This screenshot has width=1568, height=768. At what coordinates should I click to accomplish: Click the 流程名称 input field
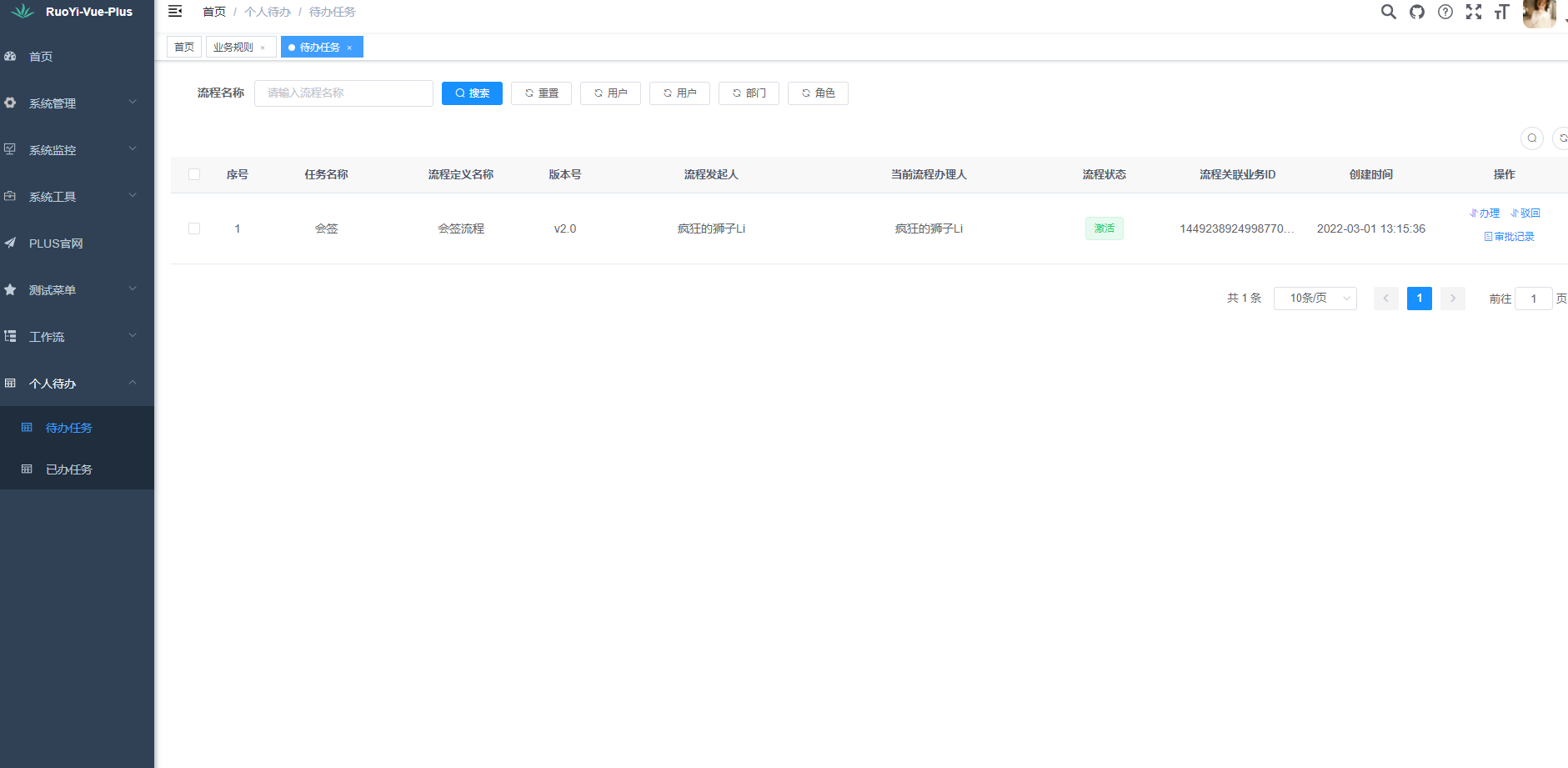point(343,93)
